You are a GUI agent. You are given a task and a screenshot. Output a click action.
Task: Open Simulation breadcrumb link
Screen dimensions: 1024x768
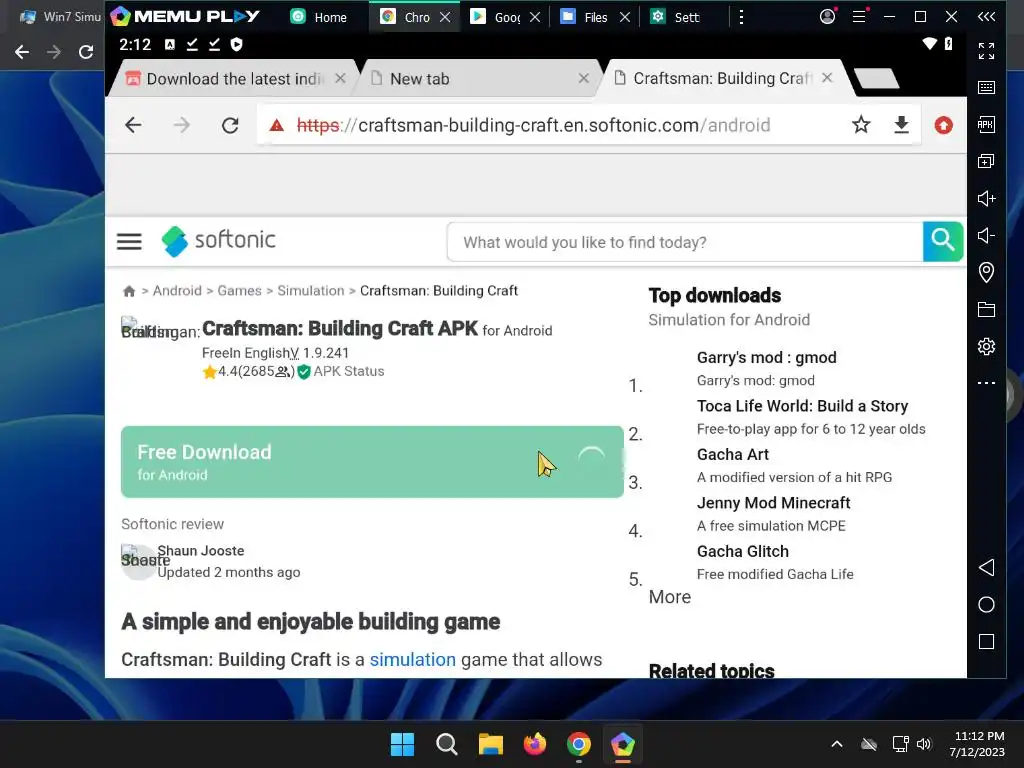310,291
